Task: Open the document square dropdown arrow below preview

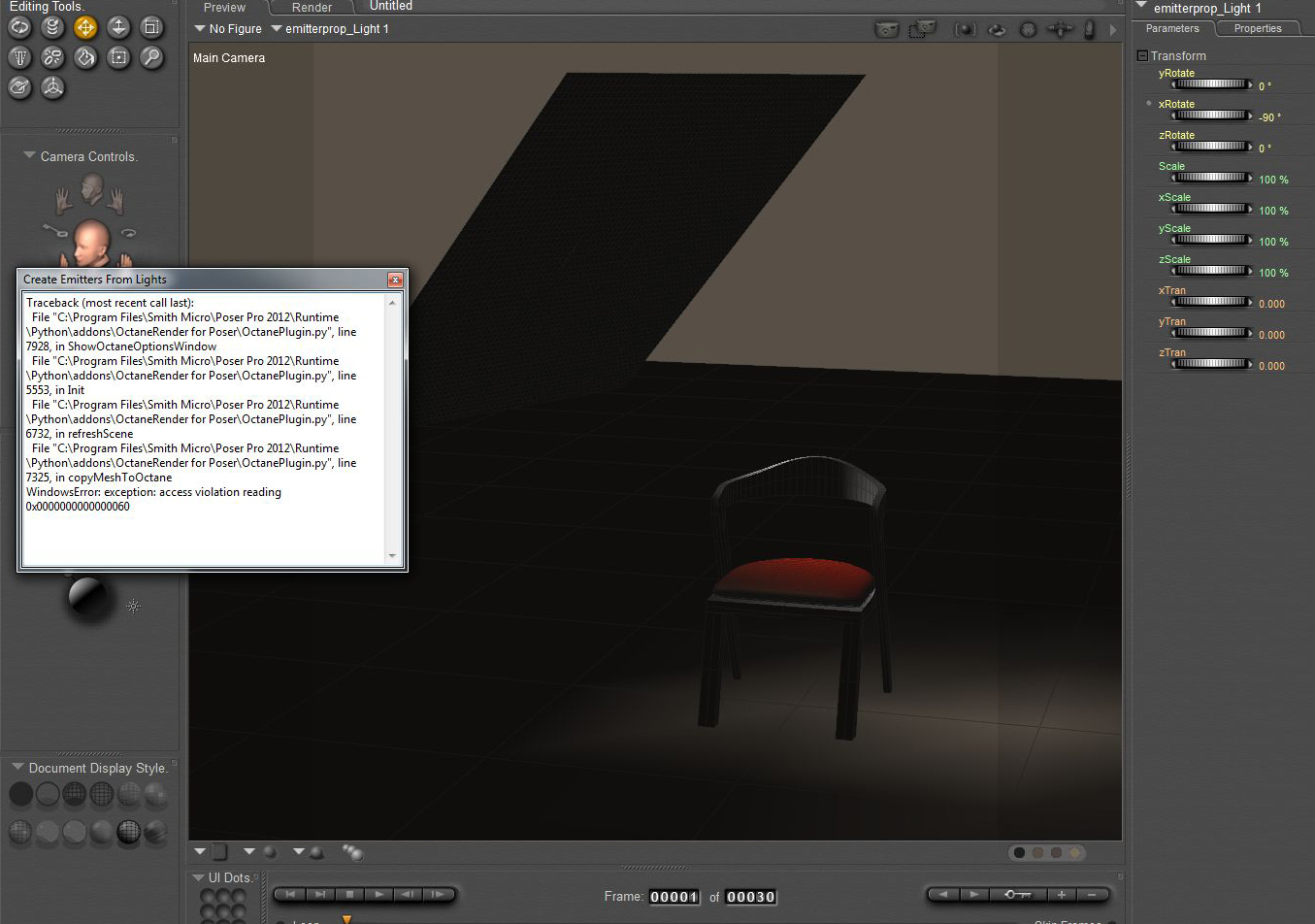Action: 200,851
